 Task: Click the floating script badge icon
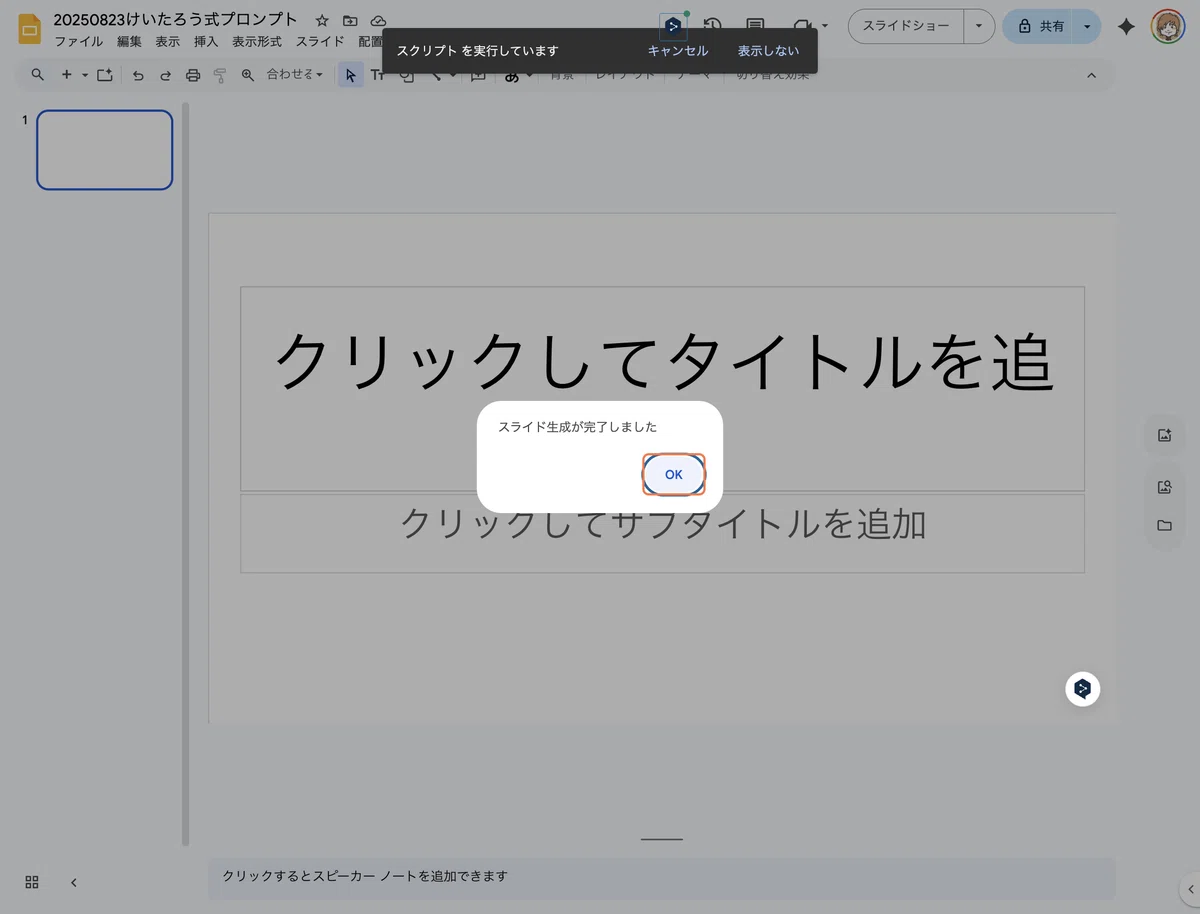[x=1083, y=689]
